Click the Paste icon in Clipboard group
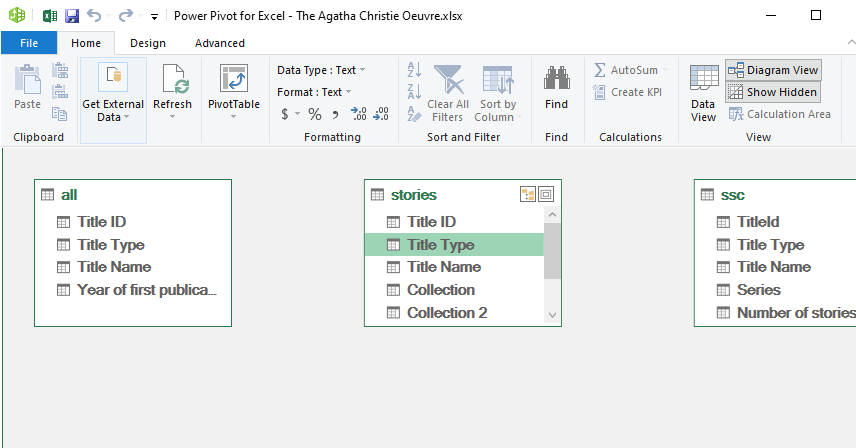Viewport: 856px width, 448px height. click(27, 87)
